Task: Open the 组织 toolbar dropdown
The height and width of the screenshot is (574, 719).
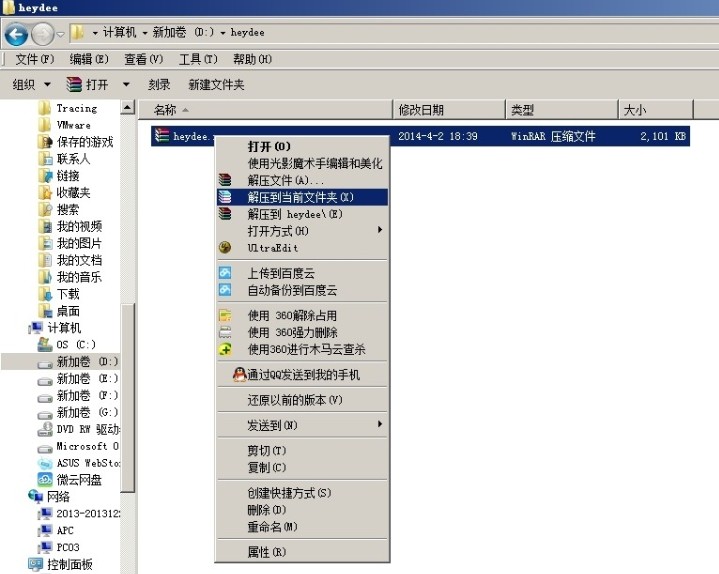Action: (31, 84)
